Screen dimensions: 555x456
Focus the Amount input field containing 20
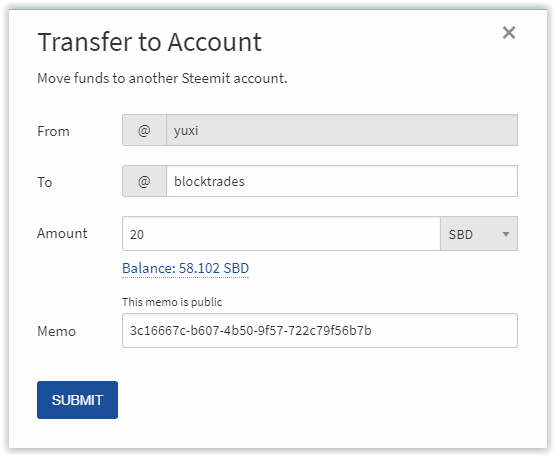(281, 234)
